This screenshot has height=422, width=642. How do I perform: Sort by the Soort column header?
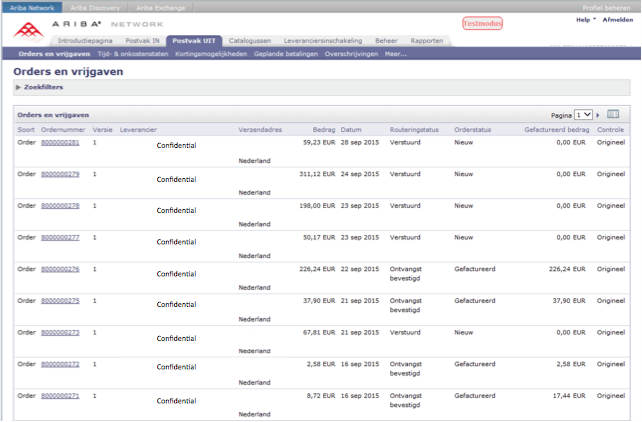(x=26, y=130)
